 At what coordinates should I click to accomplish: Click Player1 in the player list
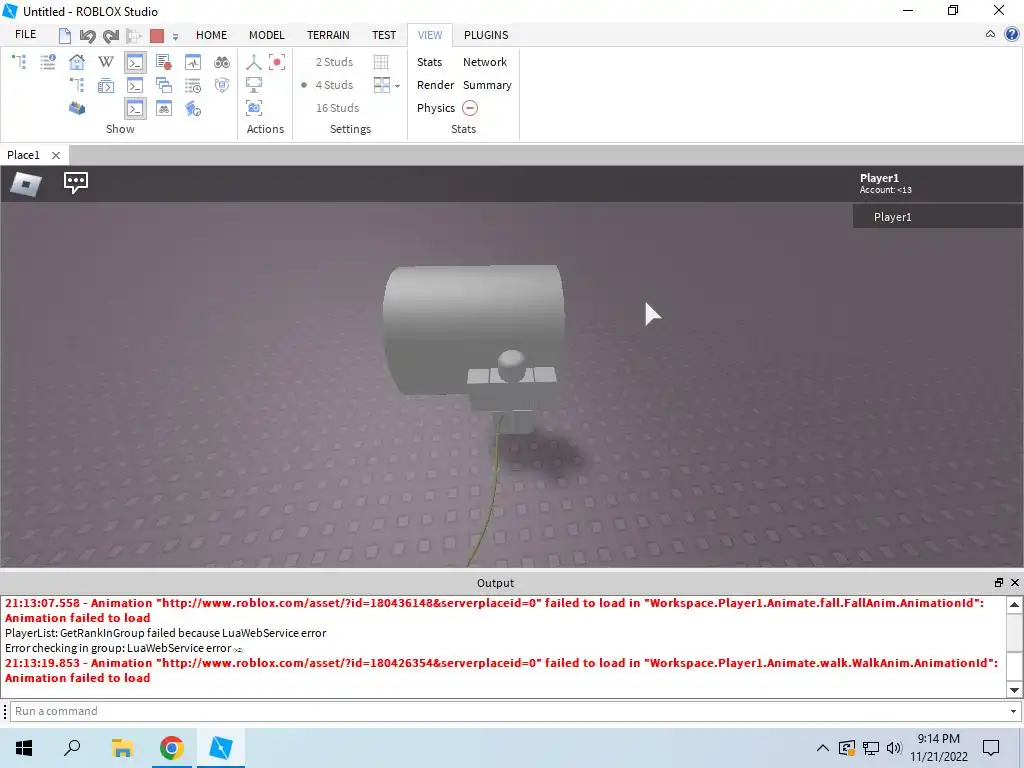(x=938, y=217)
